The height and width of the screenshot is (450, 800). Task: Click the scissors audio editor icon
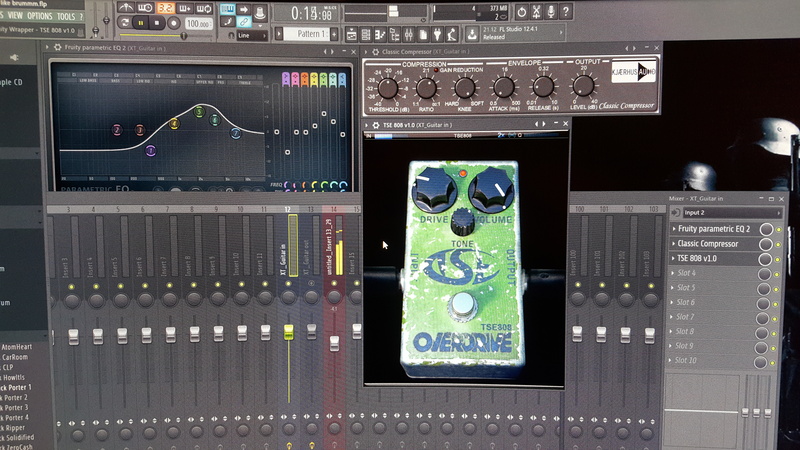click(x=536, y=11)
